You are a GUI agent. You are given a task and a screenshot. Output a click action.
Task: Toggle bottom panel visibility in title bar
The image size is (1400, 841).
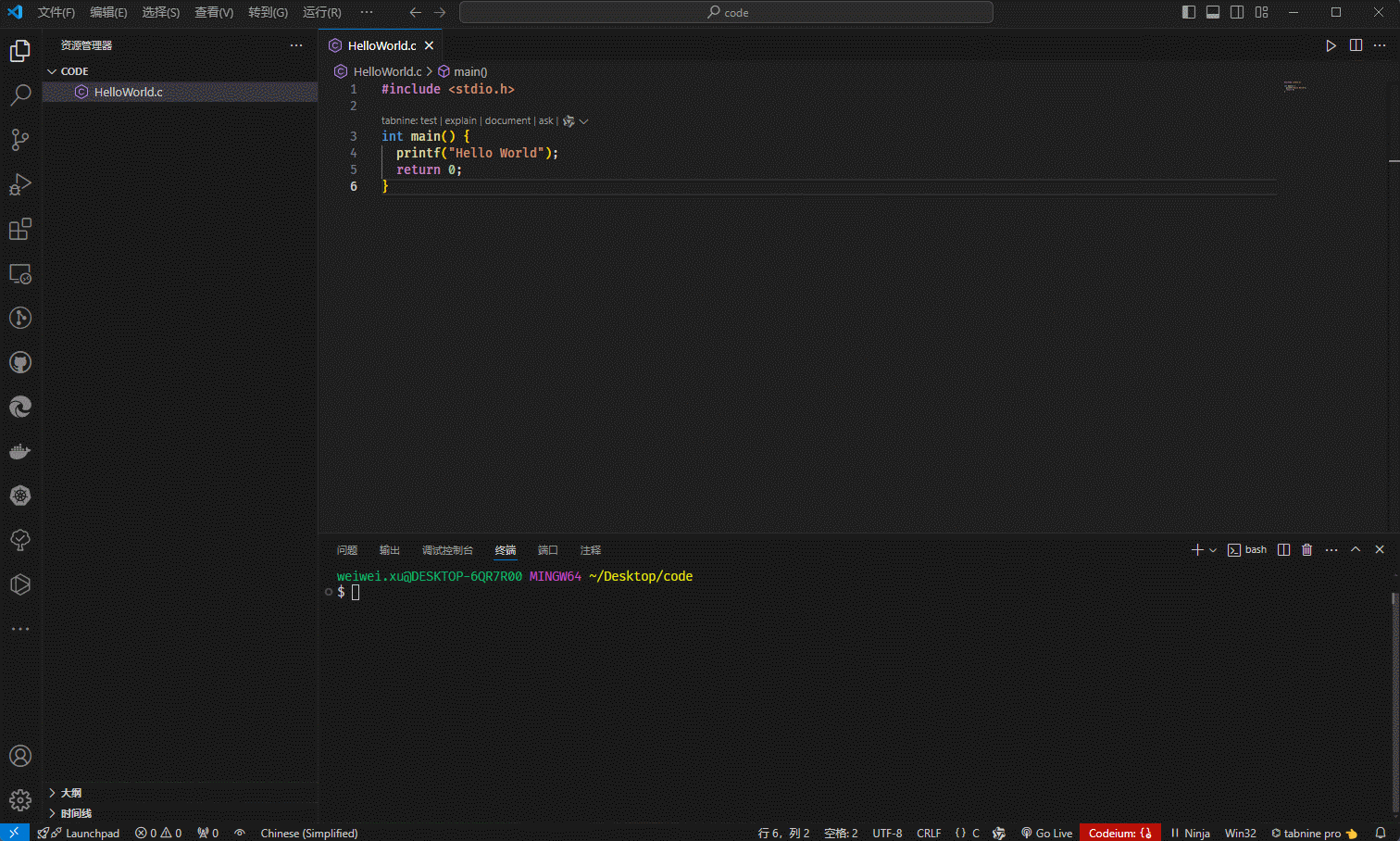[x=1213, y=12]
